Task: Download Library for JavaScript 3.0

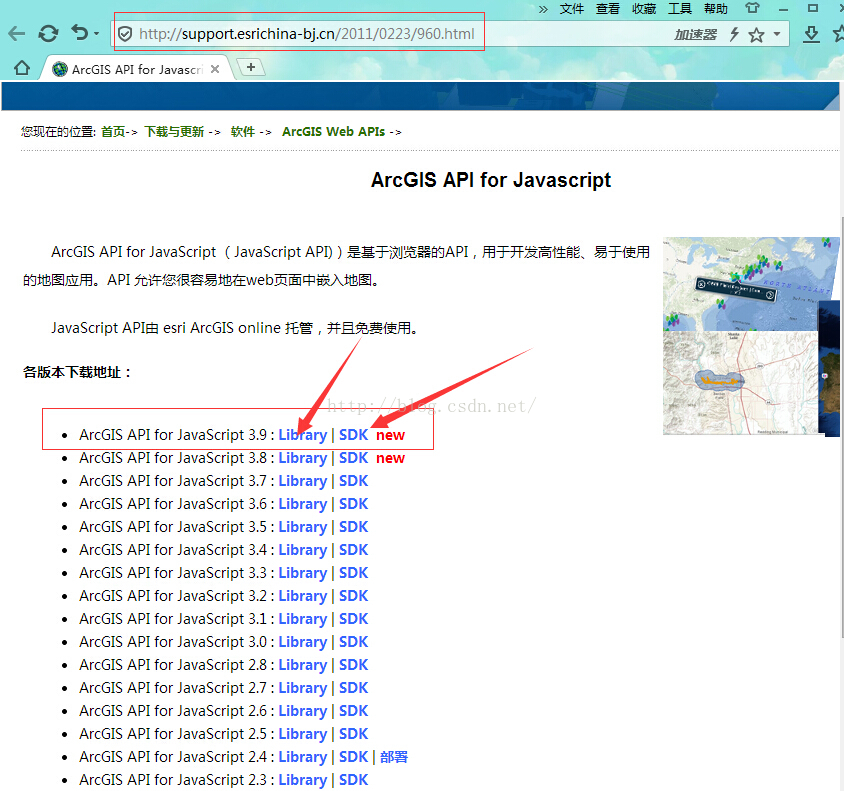Action: tap(303, 642)
